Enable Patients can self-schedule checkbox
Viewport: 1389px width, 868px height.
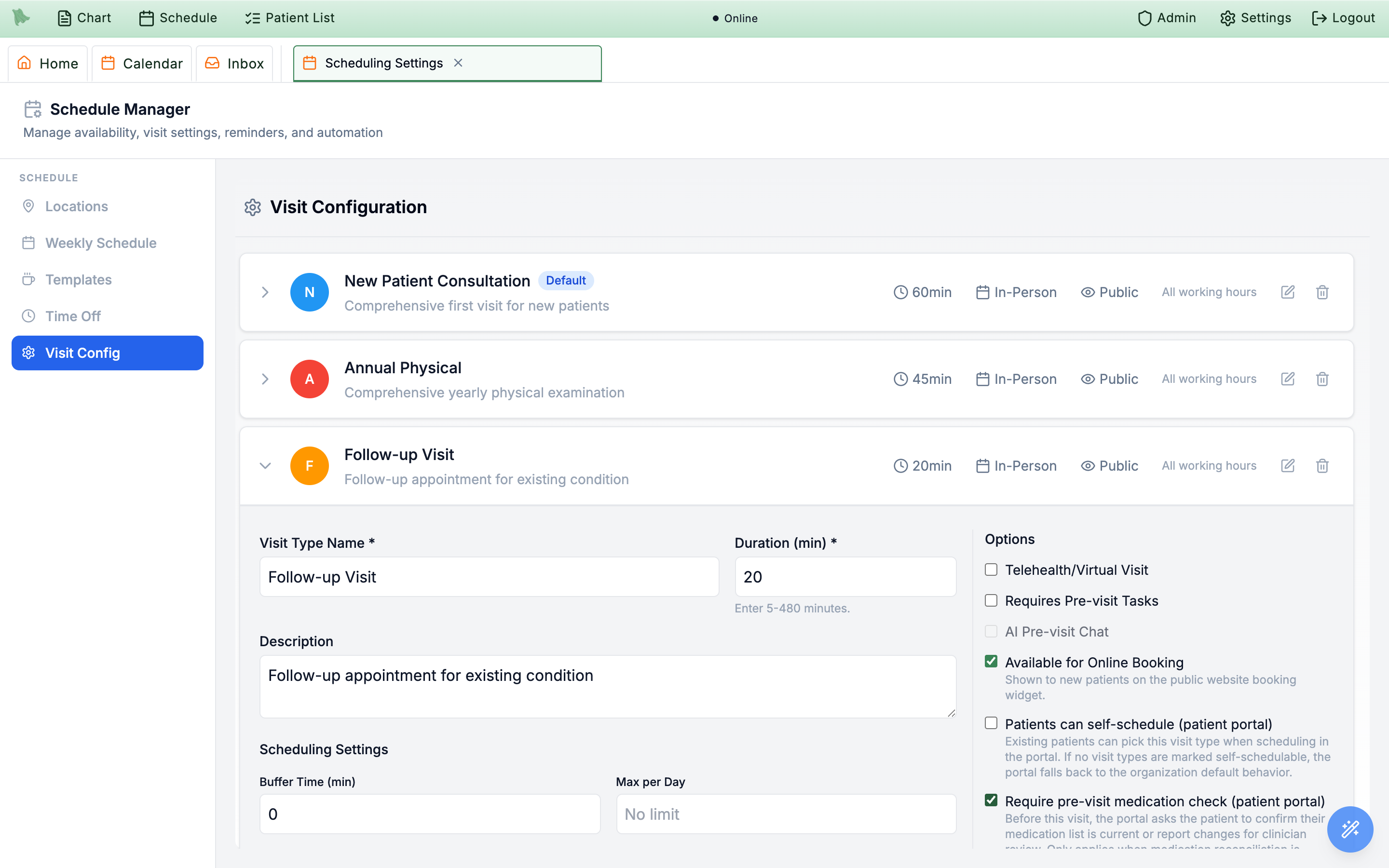pyautogui.click(x=991, y=723)
